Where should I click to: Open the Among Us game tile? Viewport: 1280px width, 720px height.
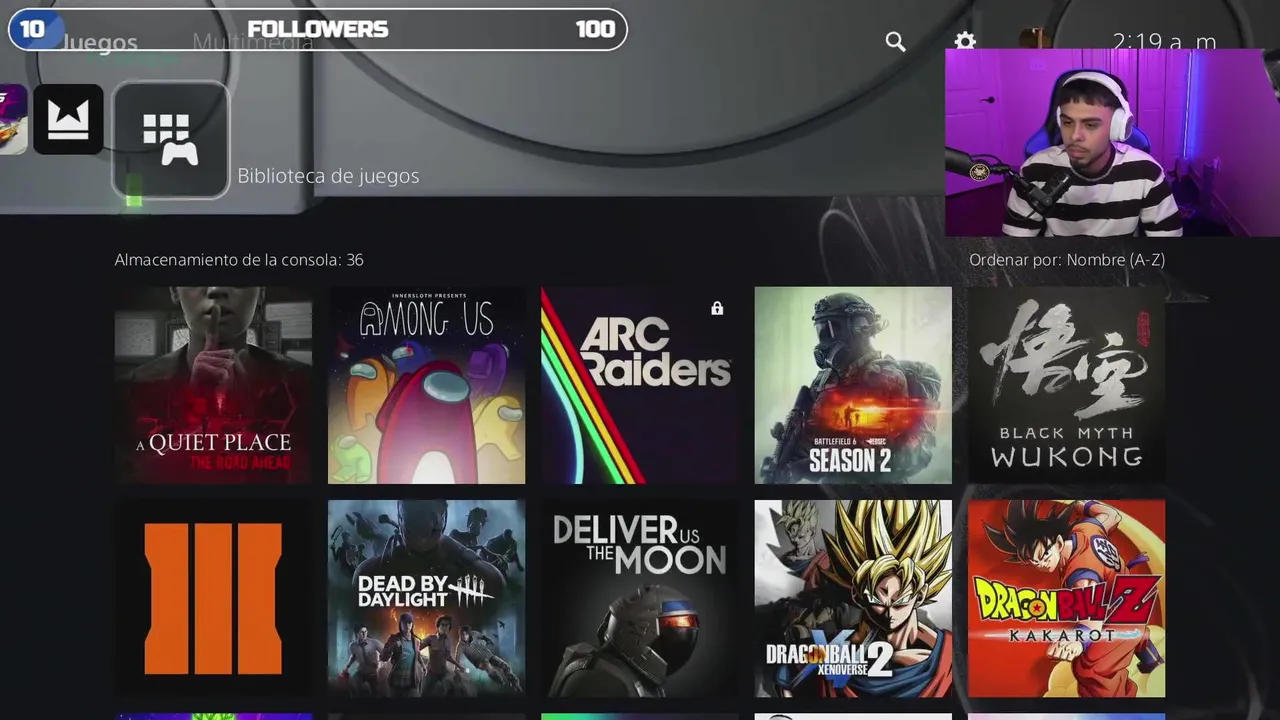(426, 385)
